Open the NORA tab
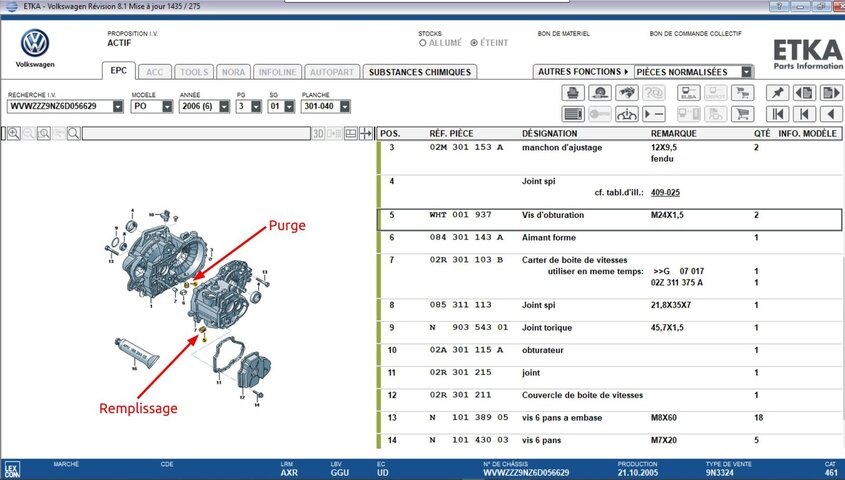Viewport: 845px width, 480px height. [x=233, y=72]
